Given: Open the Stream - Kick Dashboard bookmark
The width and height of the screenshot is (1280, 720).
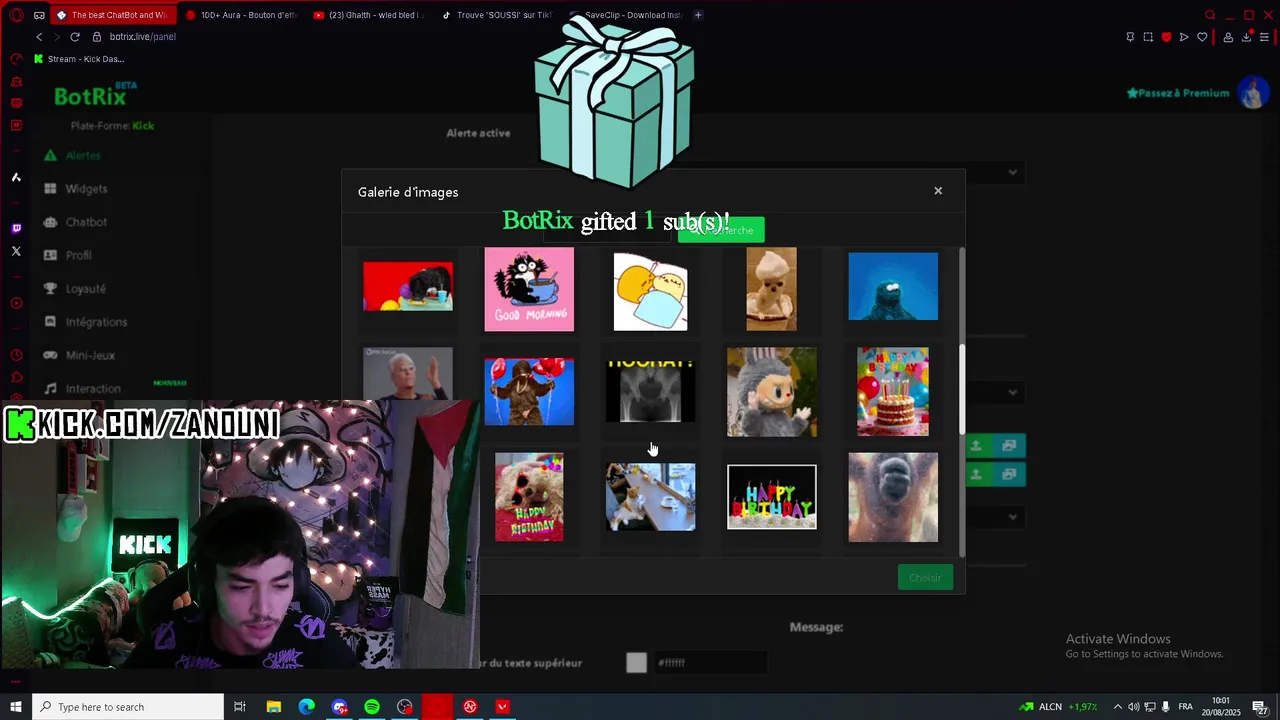Looking at the screenshot, I should click(79, 59).
